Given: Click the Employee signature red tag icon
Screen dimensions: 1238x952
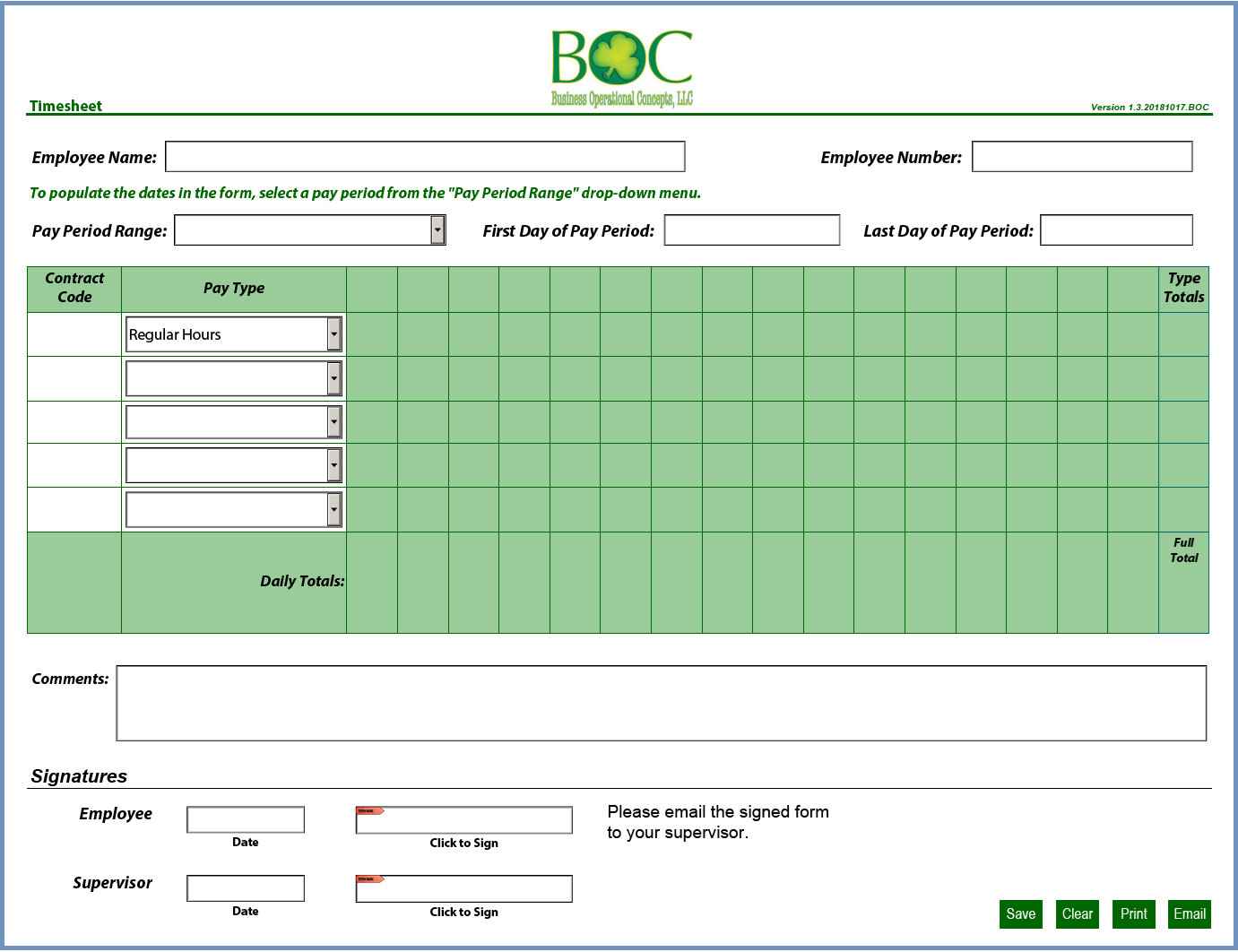Looking at the screenshot, I should [x=369, y=810].
